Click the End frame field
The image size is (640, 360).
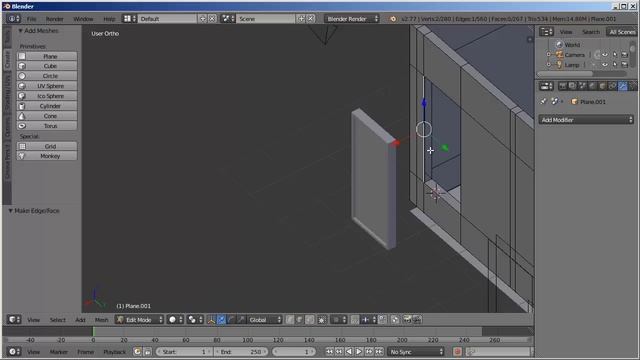(241, 352)
